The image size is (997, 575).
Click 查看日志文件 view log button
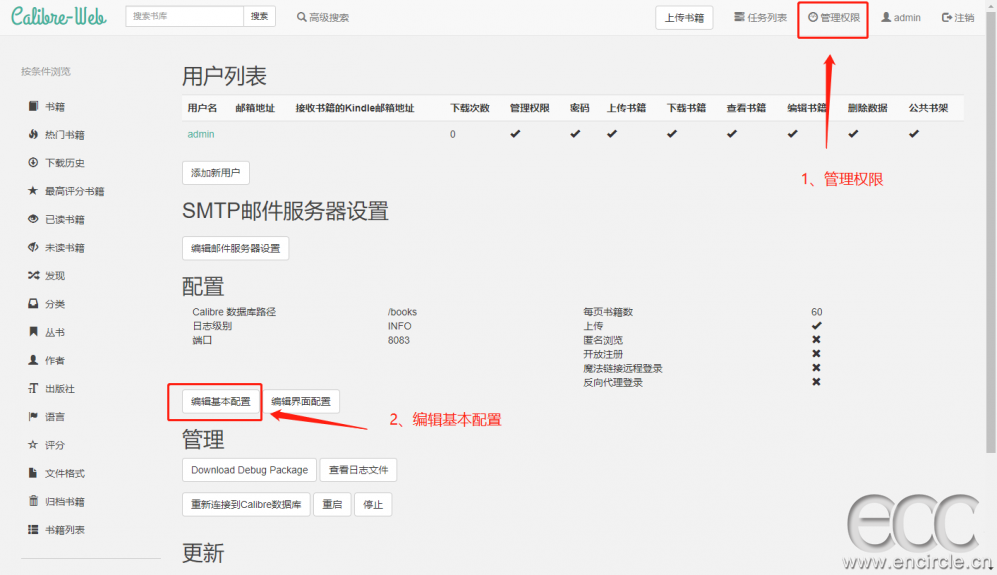coord(359,470)
